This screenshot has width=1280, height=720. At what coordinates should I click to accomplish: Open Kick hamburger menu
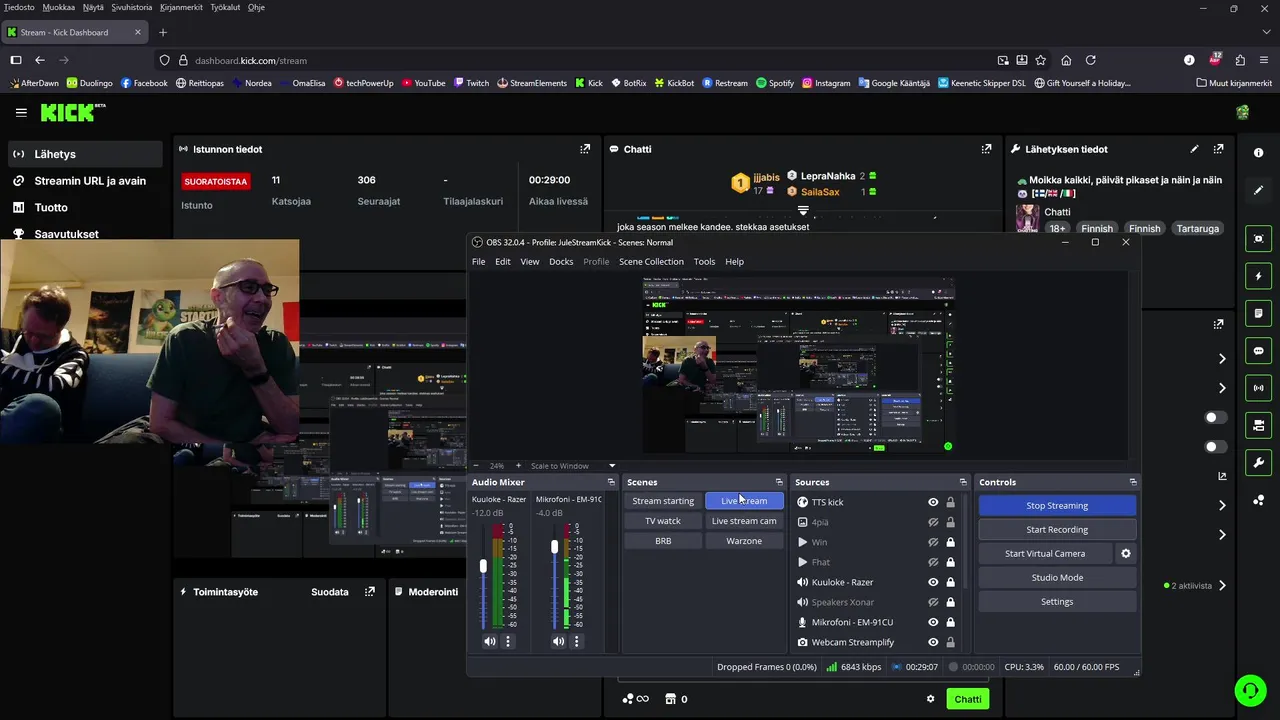tap(21, 112)
